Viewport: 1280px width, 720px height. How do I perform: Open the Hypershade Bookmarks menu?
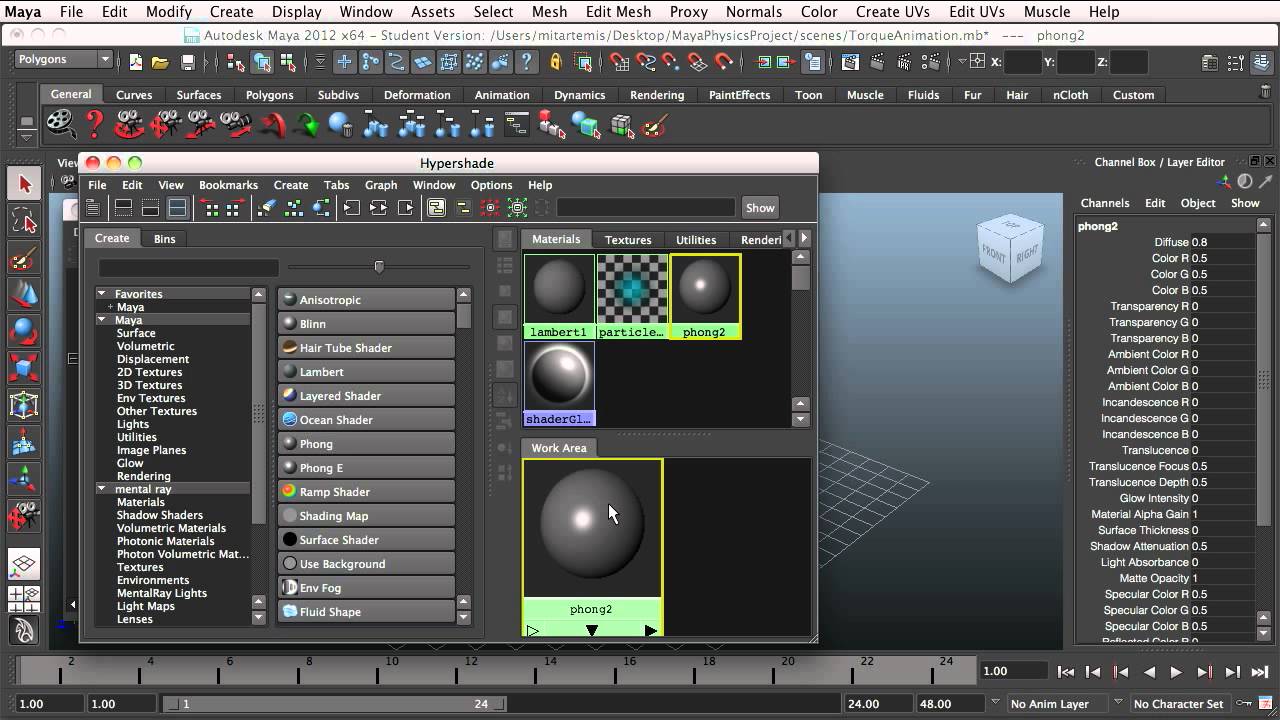click(228, 185)
